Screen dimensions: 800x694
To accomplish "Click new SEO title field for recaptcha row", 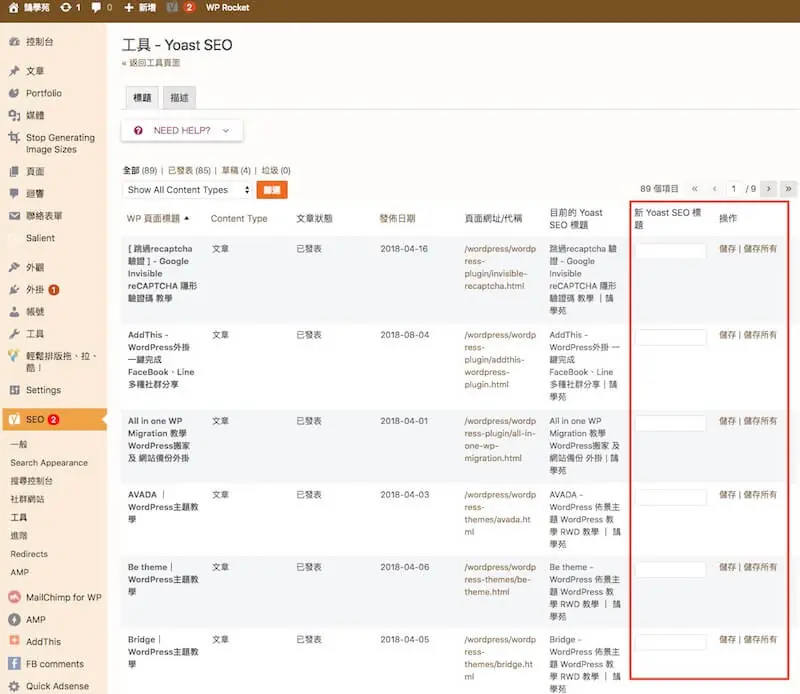I will click(x=670, y=251).
